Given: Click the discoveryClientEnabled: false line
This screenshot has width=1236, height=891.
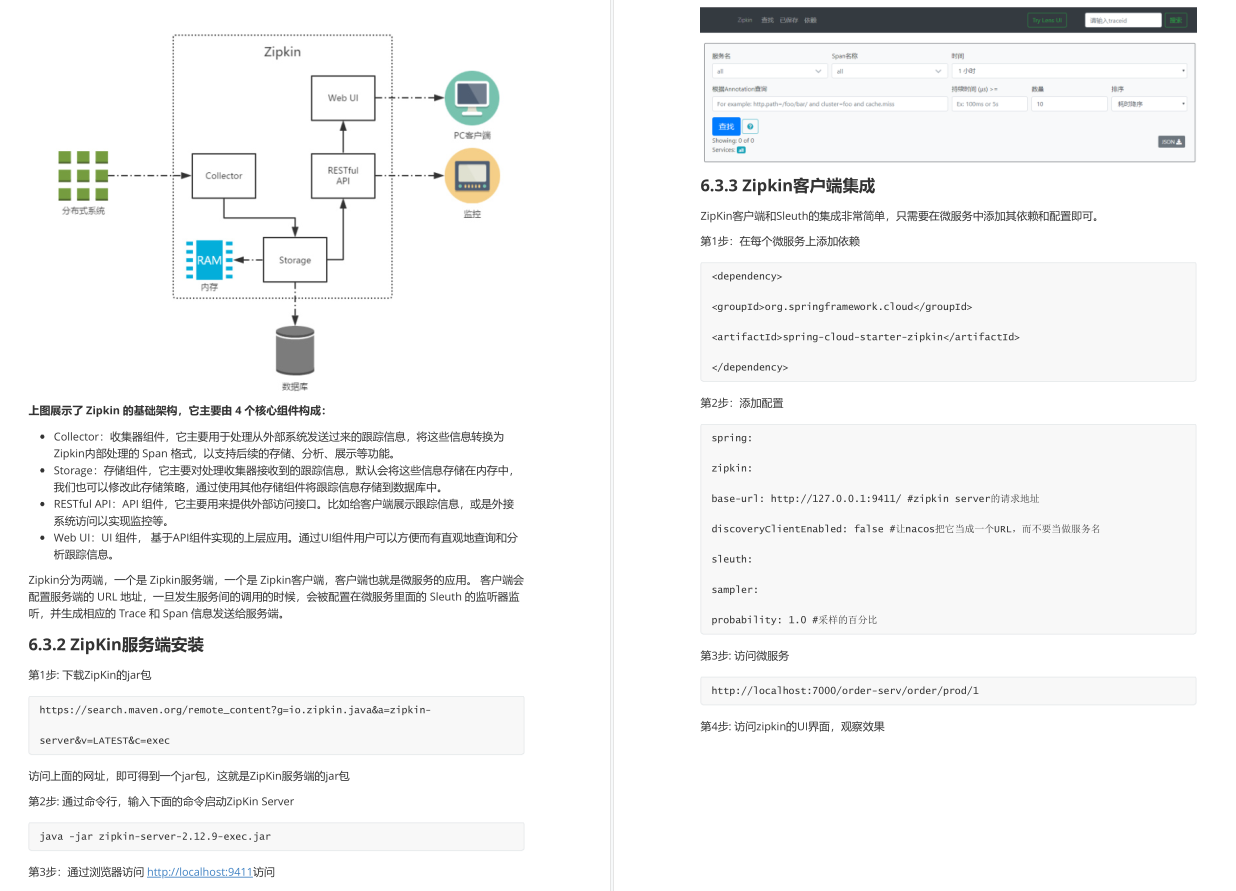Looking at the screenshot, I should point(905,528).
